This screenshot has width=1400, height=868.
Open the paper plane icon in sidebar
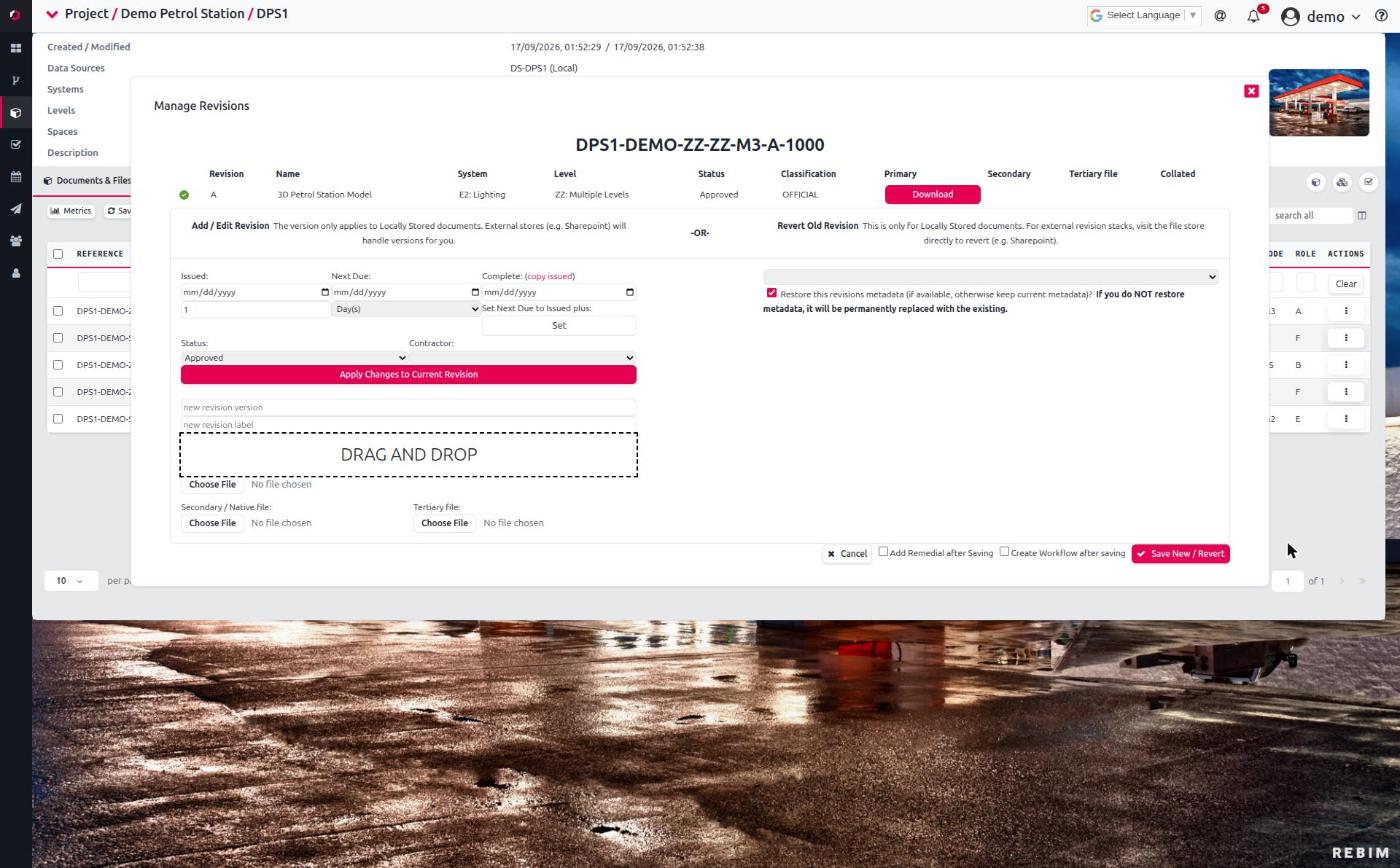coord(15,209)
